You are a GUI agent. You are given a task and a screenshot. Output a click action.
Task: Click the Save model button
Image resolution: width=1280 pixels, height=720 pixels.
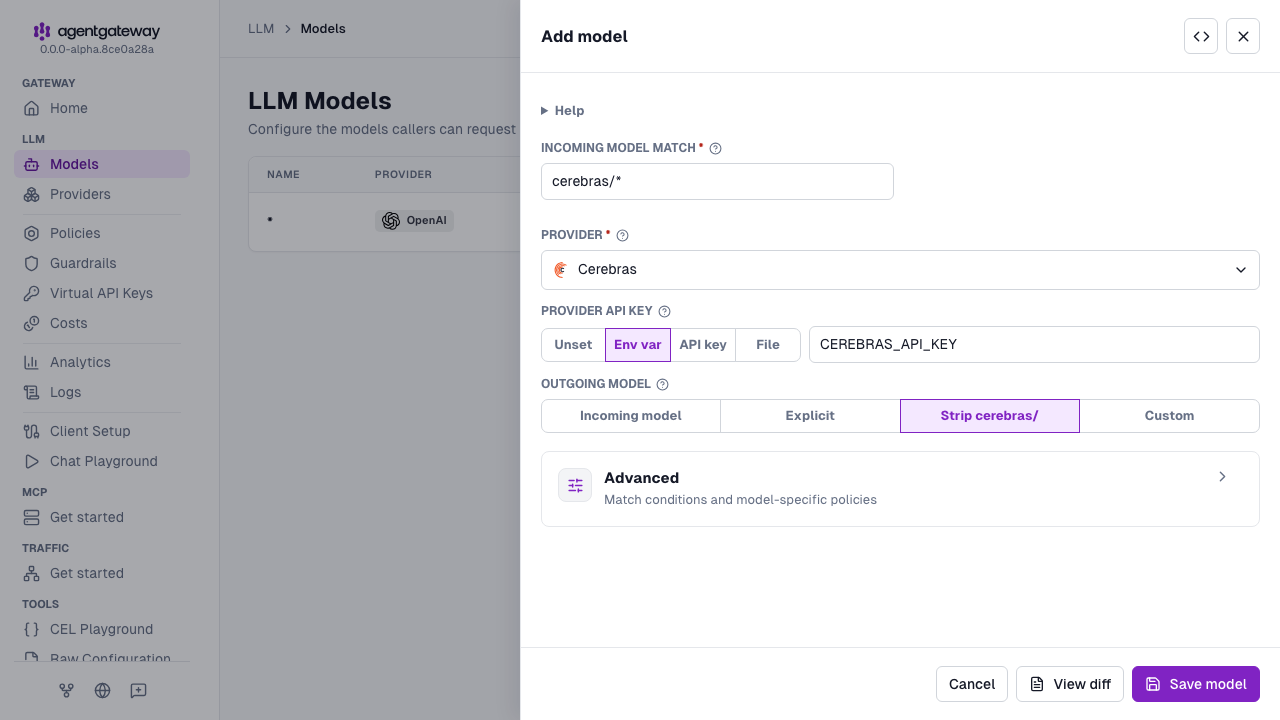click(1196, 684)
